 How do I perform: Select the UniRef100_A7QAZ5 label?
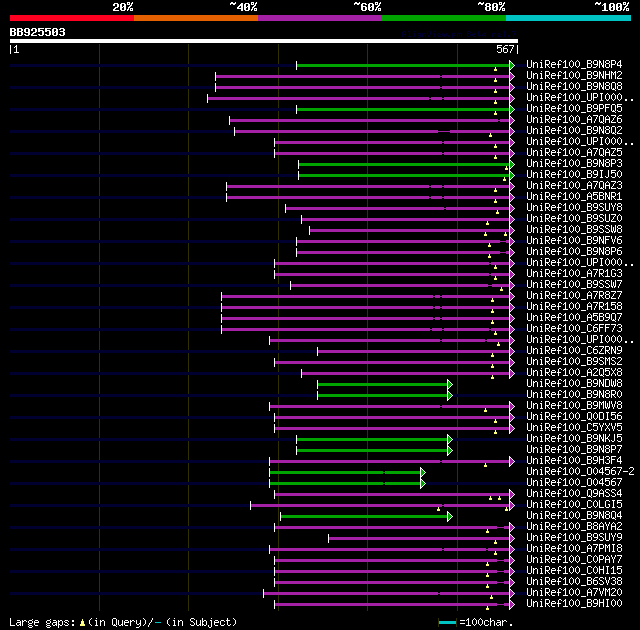tap(574, 153)
